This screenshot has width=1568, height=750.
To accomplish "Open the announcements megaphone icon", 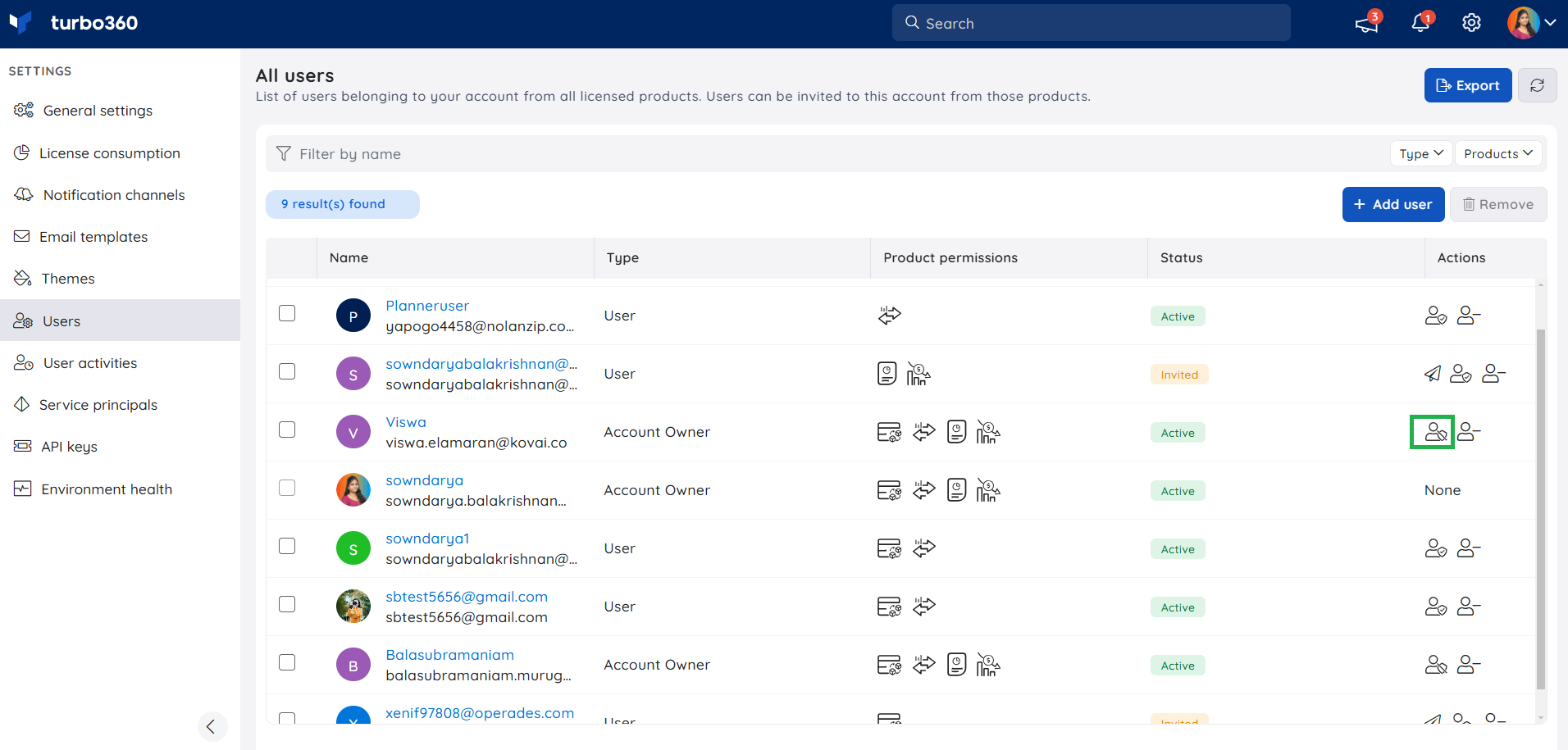I will click(x=1367, y=23).
